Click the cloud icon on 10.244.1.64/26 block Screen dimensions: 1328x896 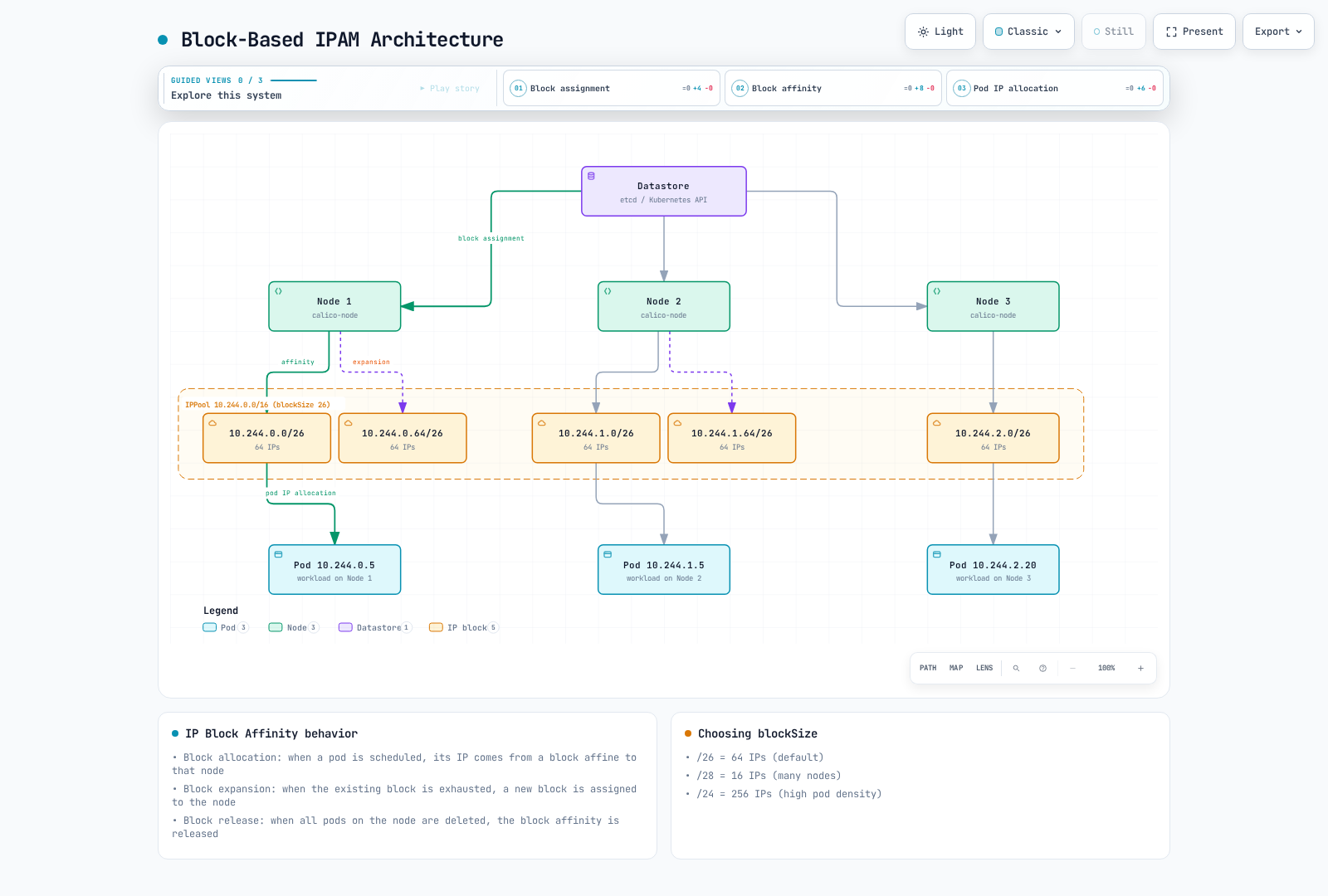pyautogui.click(x=677, y=423)
